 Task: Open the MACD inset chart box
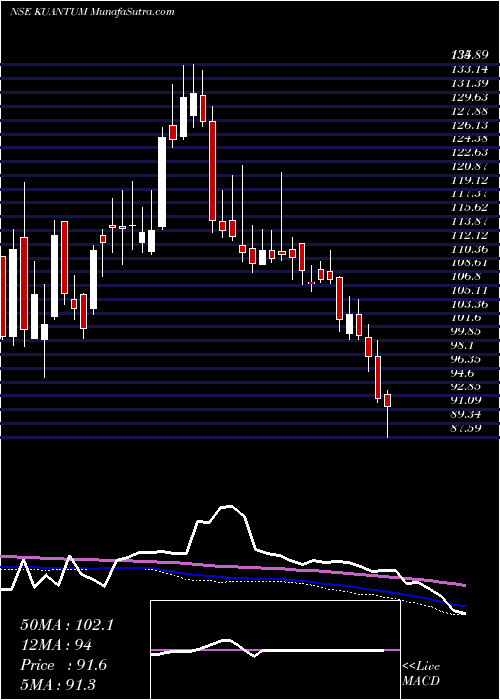coord(275,650)
